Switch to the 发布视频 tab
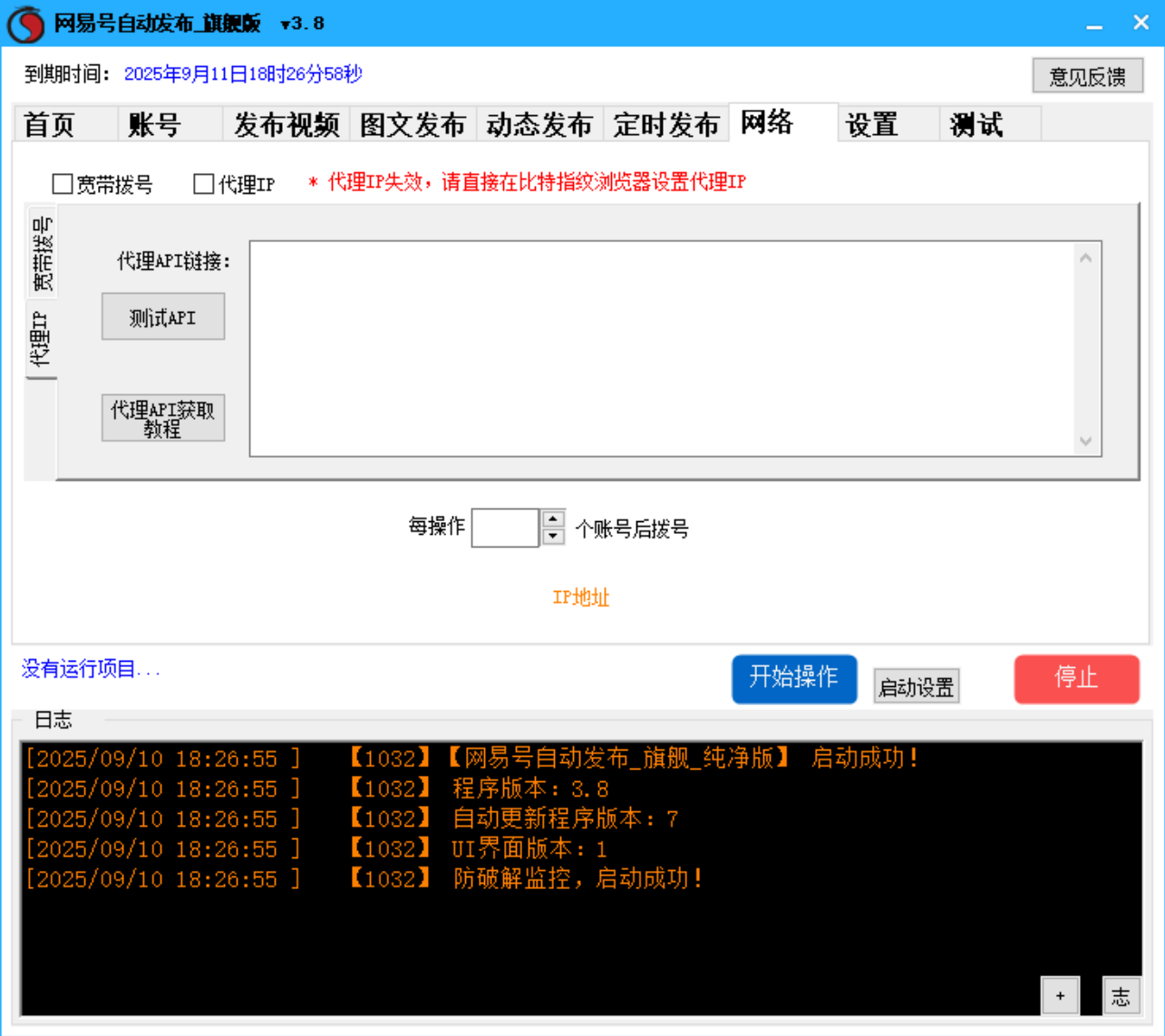The height and width of the screenshot is (1036, 1165). coord(286,125)
